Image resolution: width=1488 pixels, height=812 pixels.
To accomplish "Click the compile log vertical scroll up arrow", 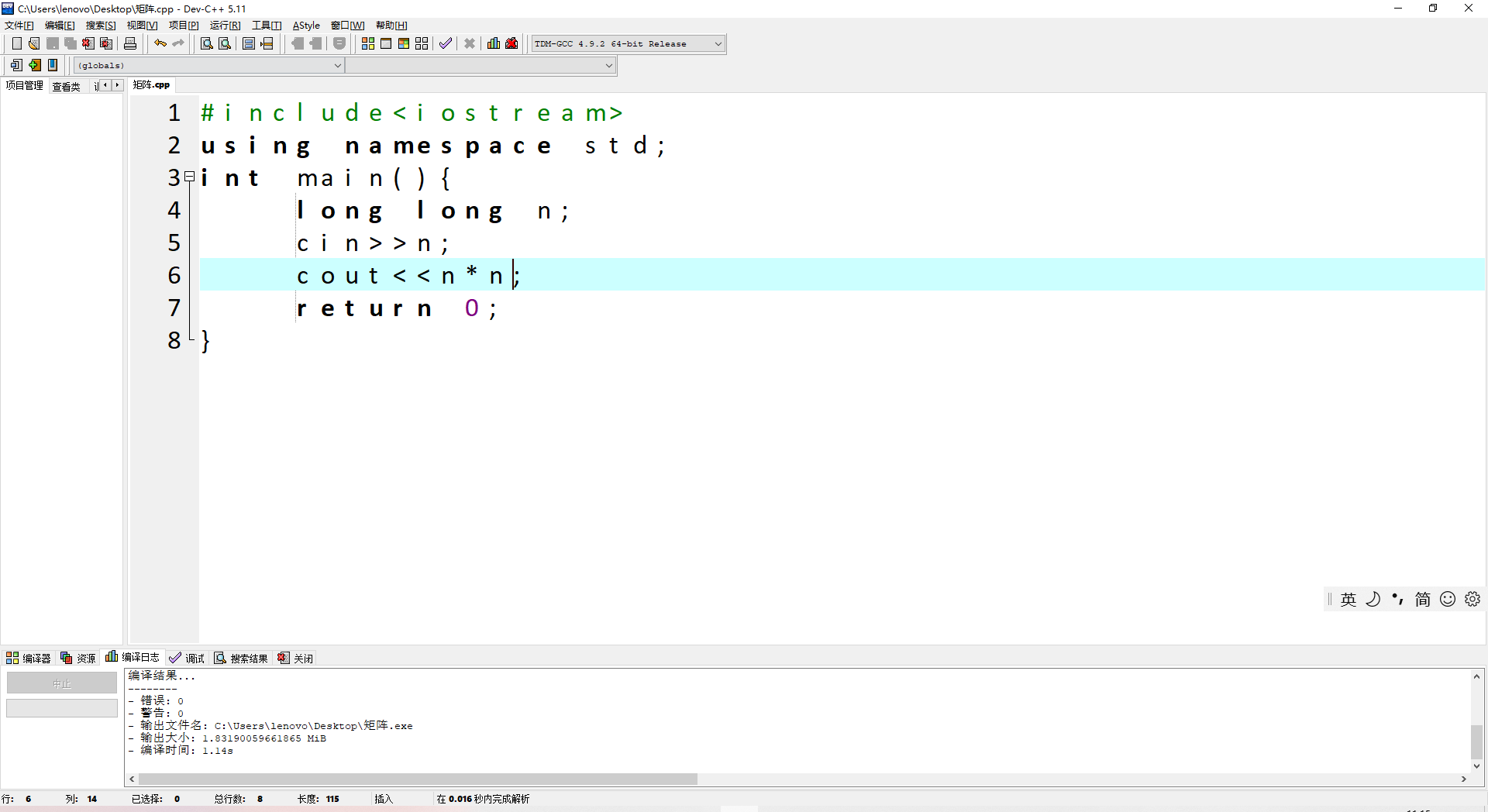I will point(1476,676).
